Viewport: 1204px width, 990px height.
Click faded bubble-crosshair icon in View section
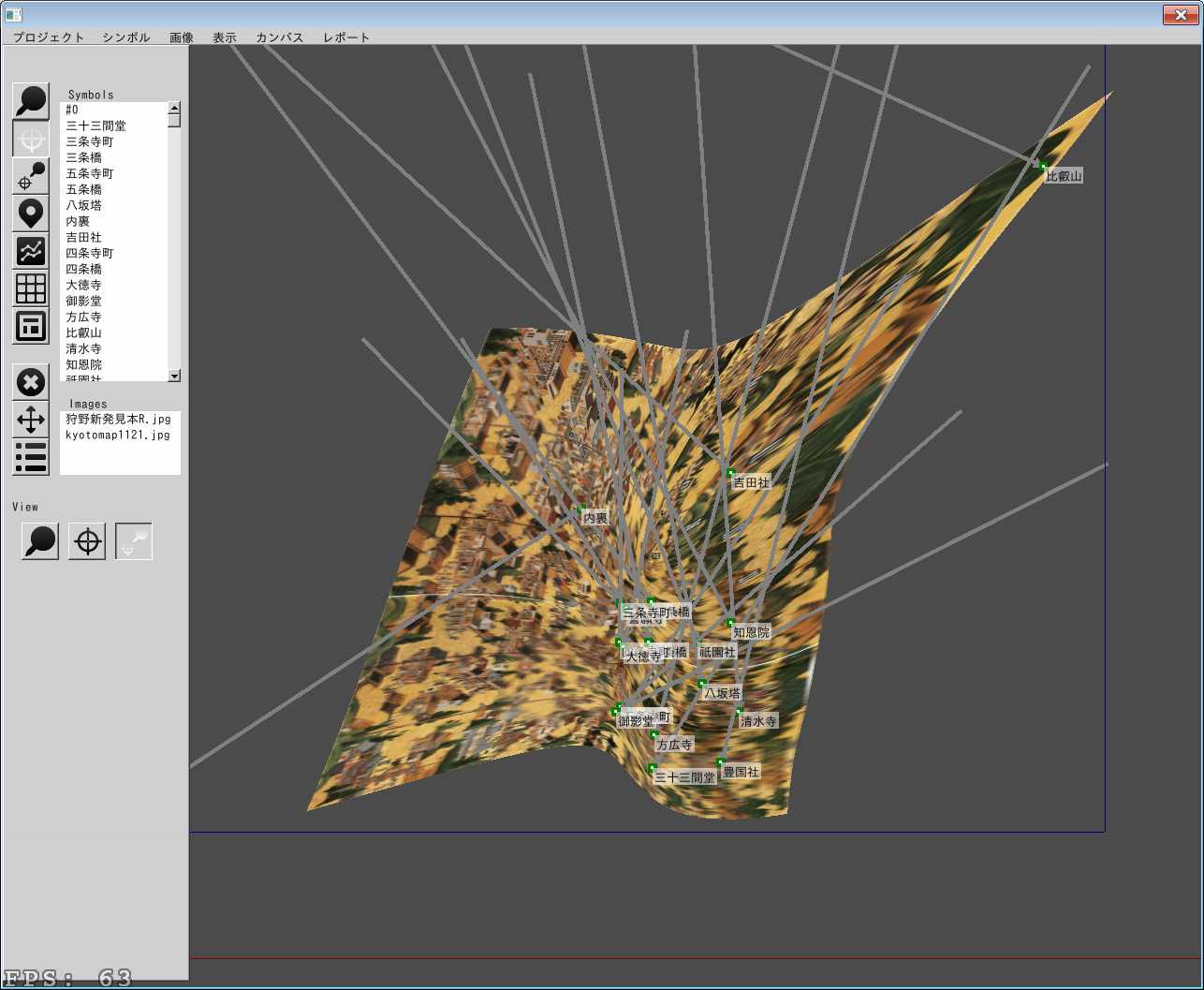[x=134, y=541]
